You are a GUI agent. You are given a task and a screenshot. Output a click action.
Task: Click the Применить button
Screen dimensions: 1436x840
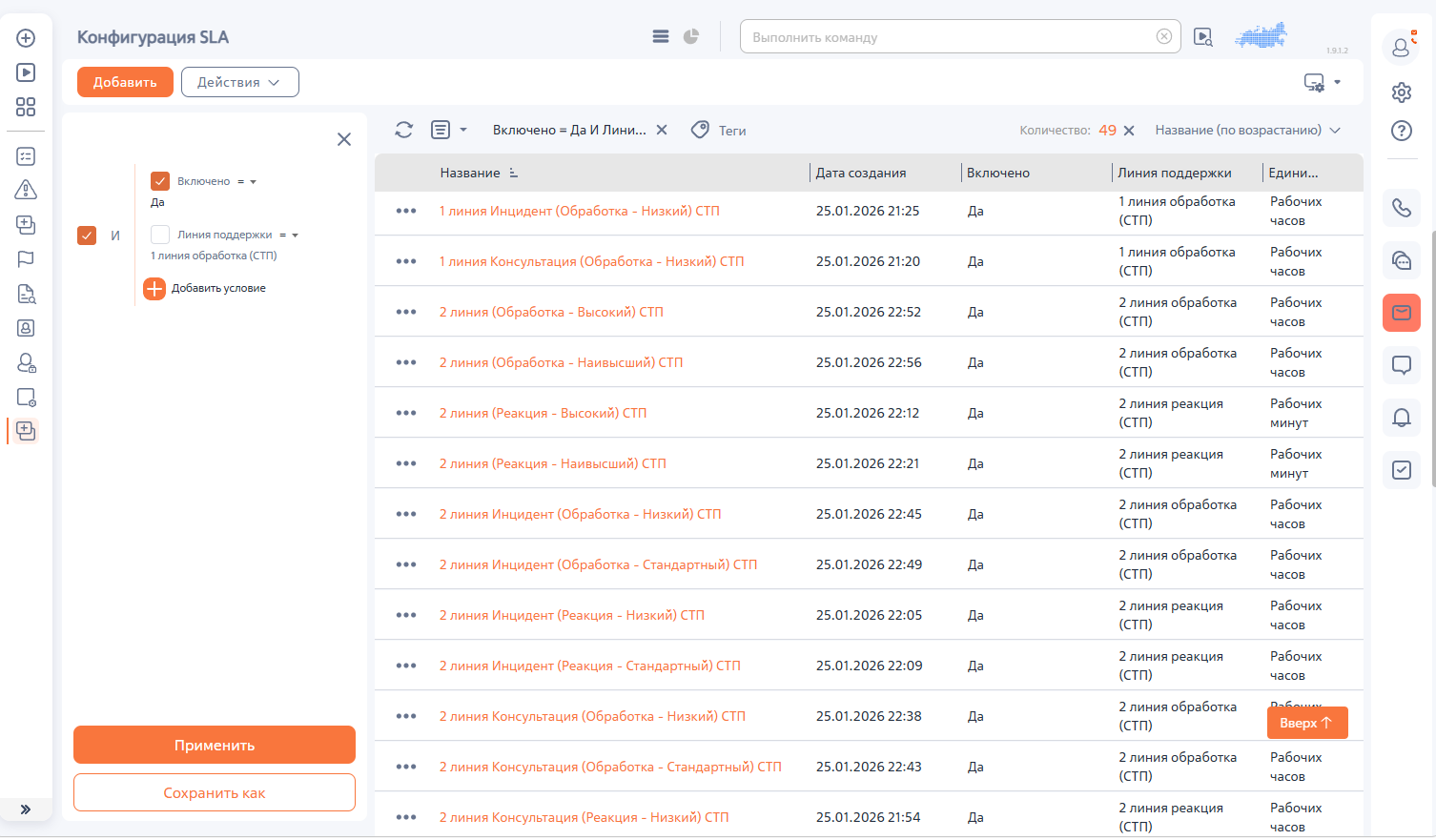pos(215,745)
